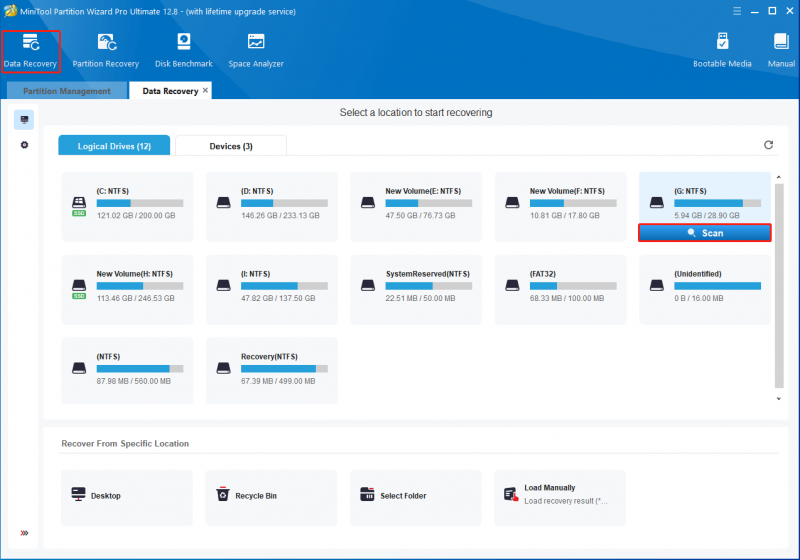Switch to the Devices (3) tab

(231, 146)
